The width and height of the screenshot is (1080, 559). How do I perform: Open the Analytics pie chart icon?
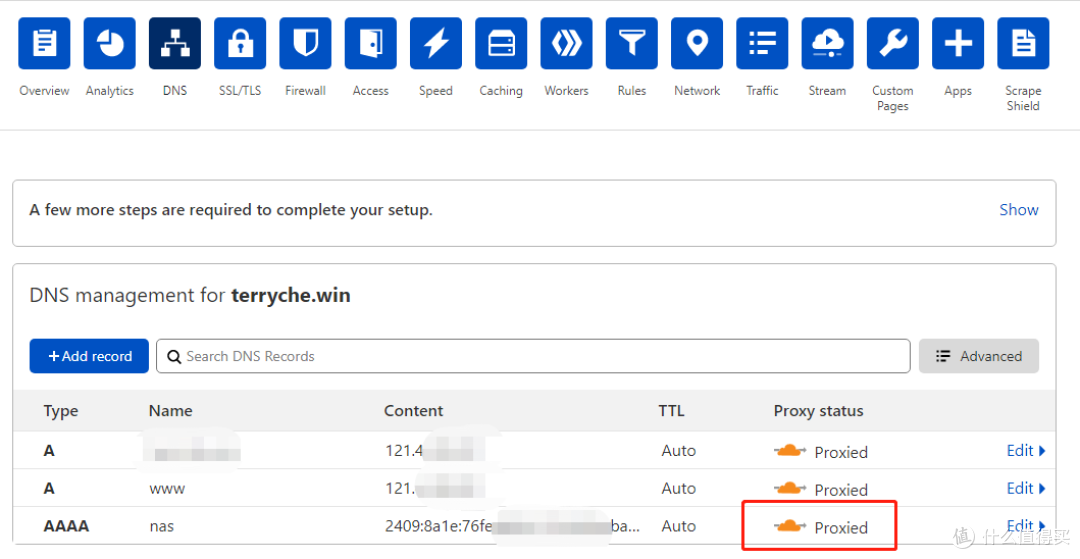110,43
